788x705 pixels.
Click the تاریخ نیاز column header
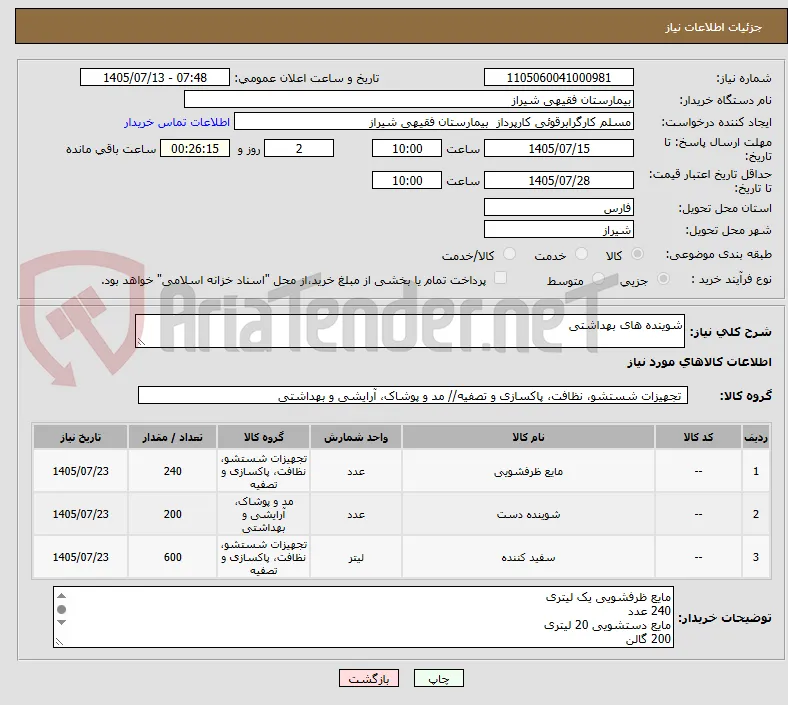80,437
